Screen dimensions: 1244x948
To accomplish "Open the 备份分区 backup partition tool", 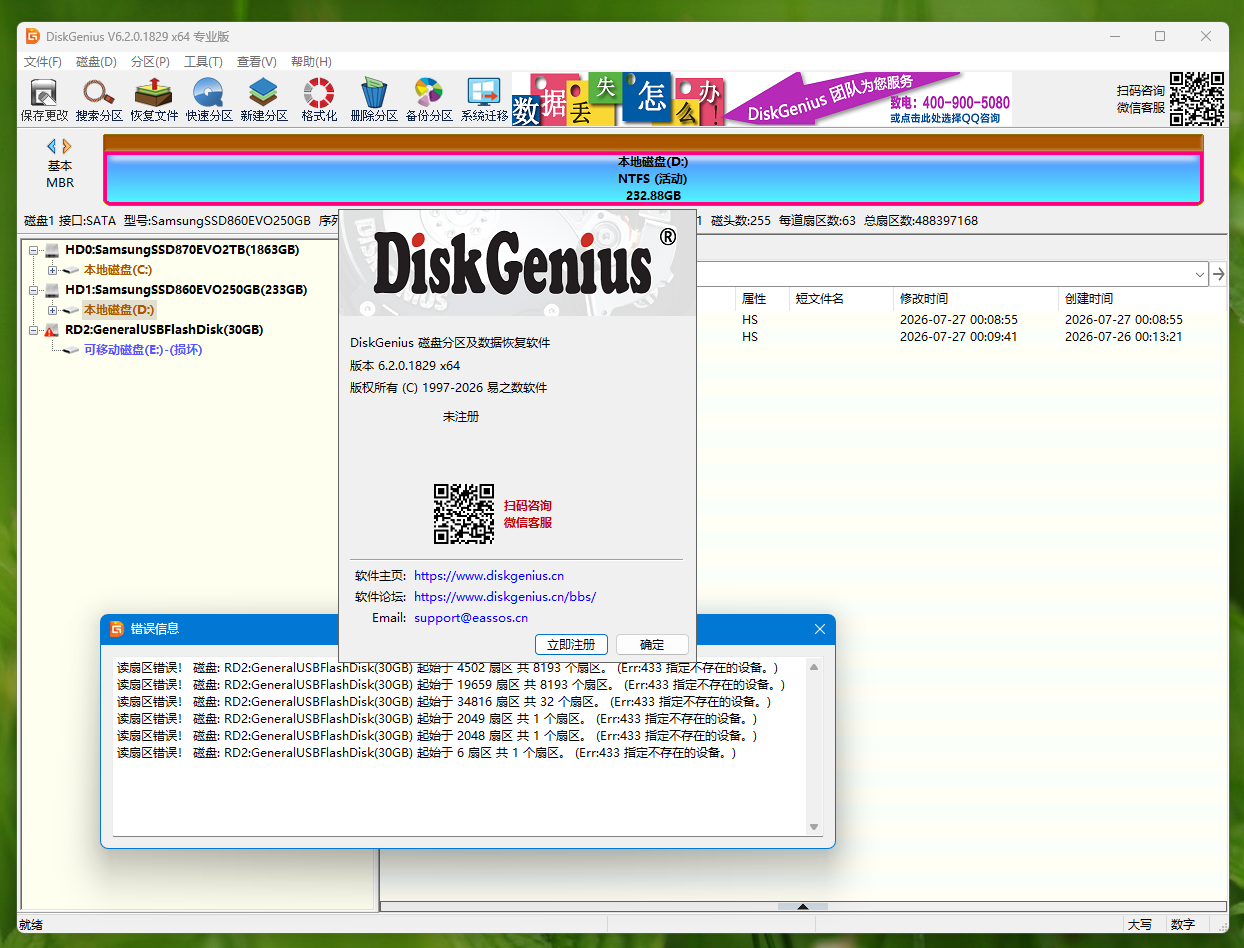I will pyautogui.click(x=429, y=100).
